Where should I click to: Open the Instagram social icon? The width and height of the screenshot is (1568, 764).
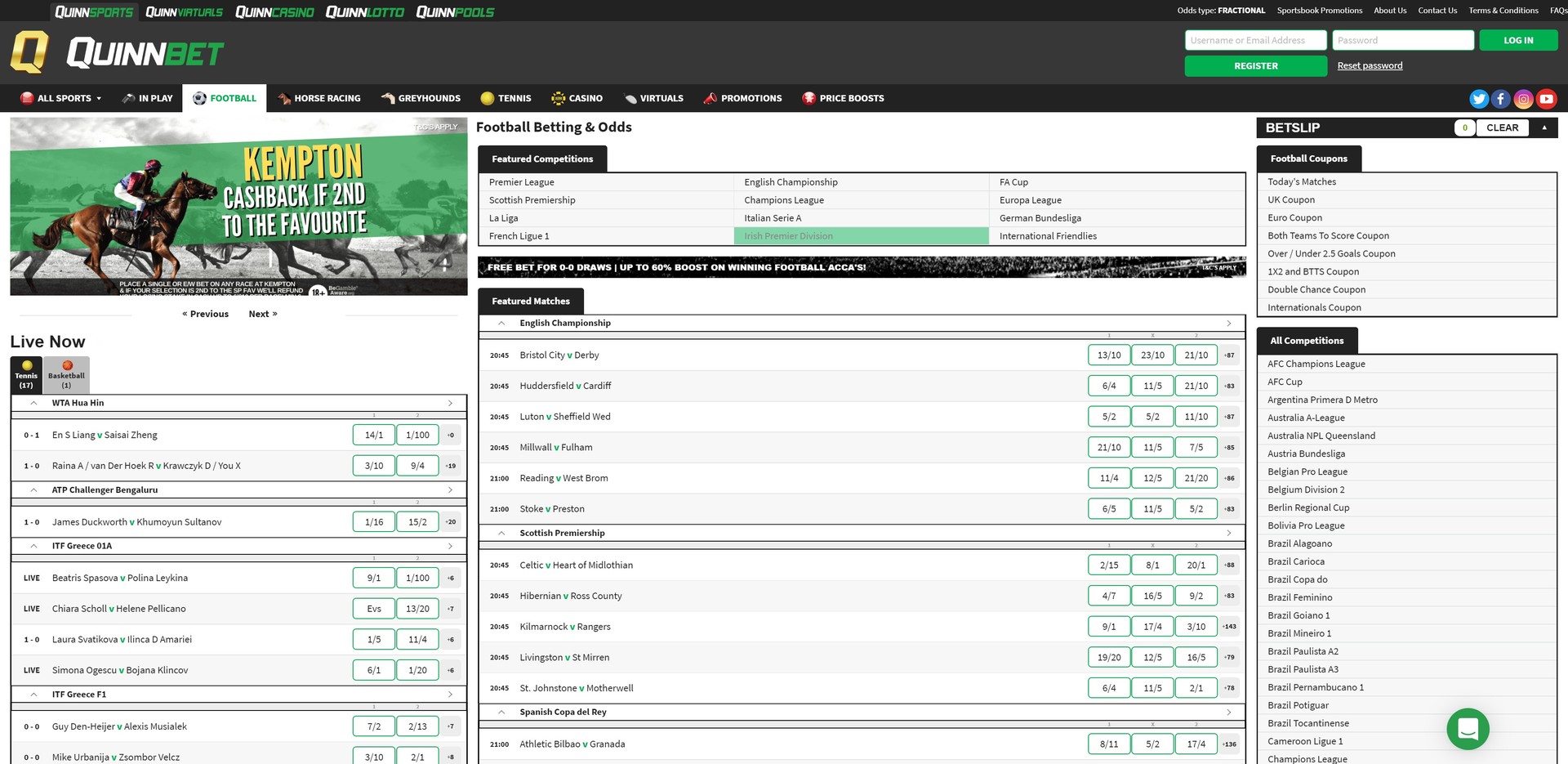(1524, 99)
